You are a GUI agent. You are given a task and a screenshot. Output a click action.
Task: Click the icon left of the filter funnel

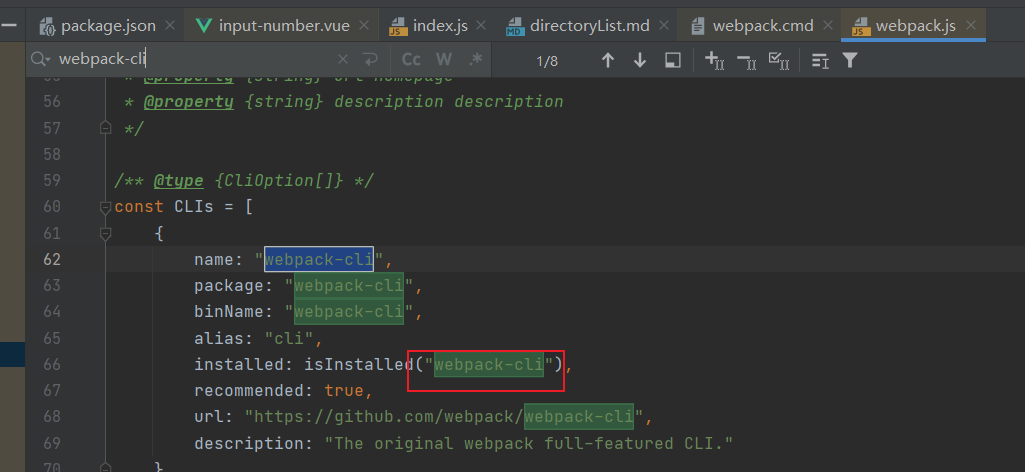pos(820,61)
